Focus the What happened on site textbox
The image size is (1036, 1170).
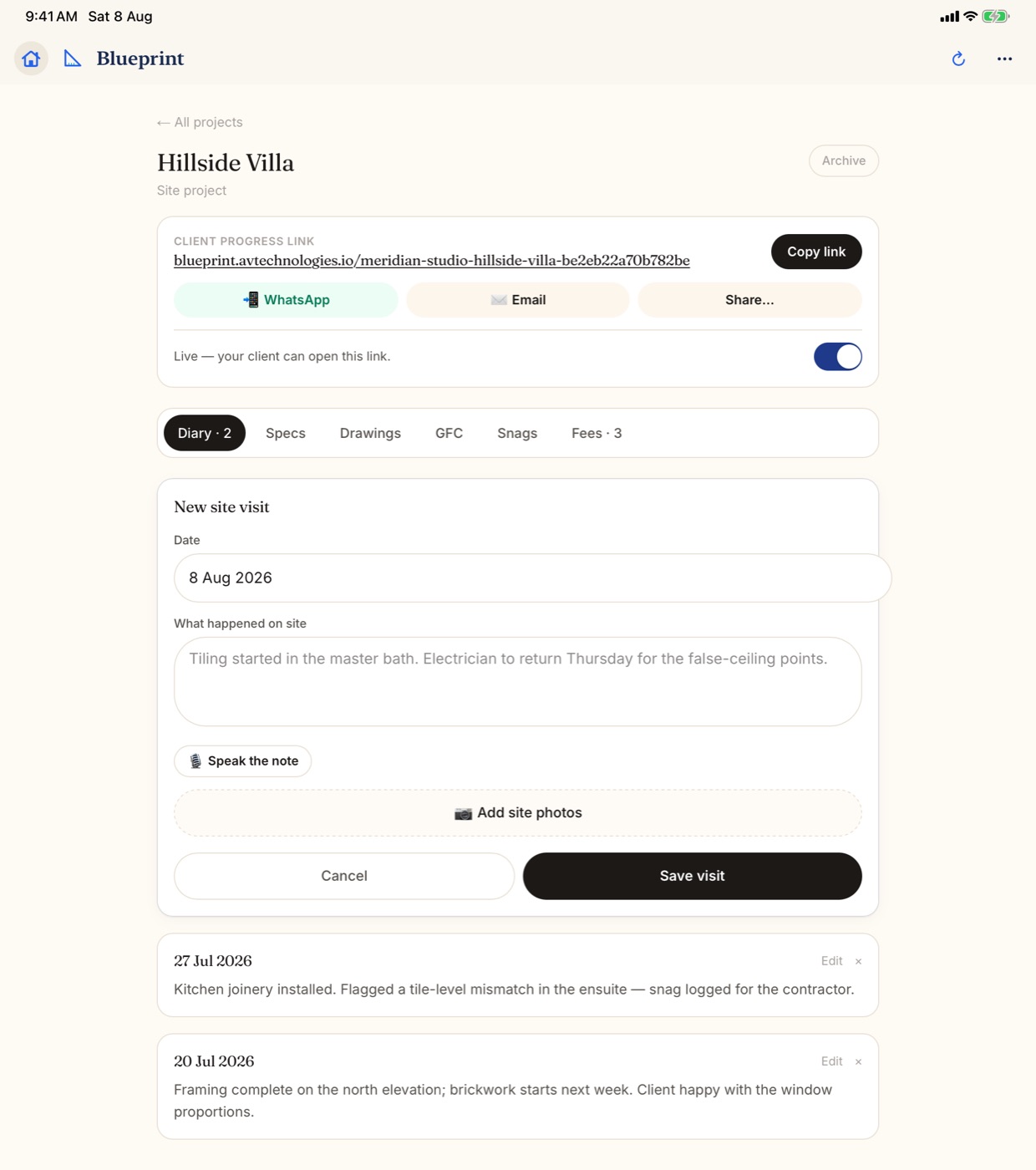coord(518,682)
